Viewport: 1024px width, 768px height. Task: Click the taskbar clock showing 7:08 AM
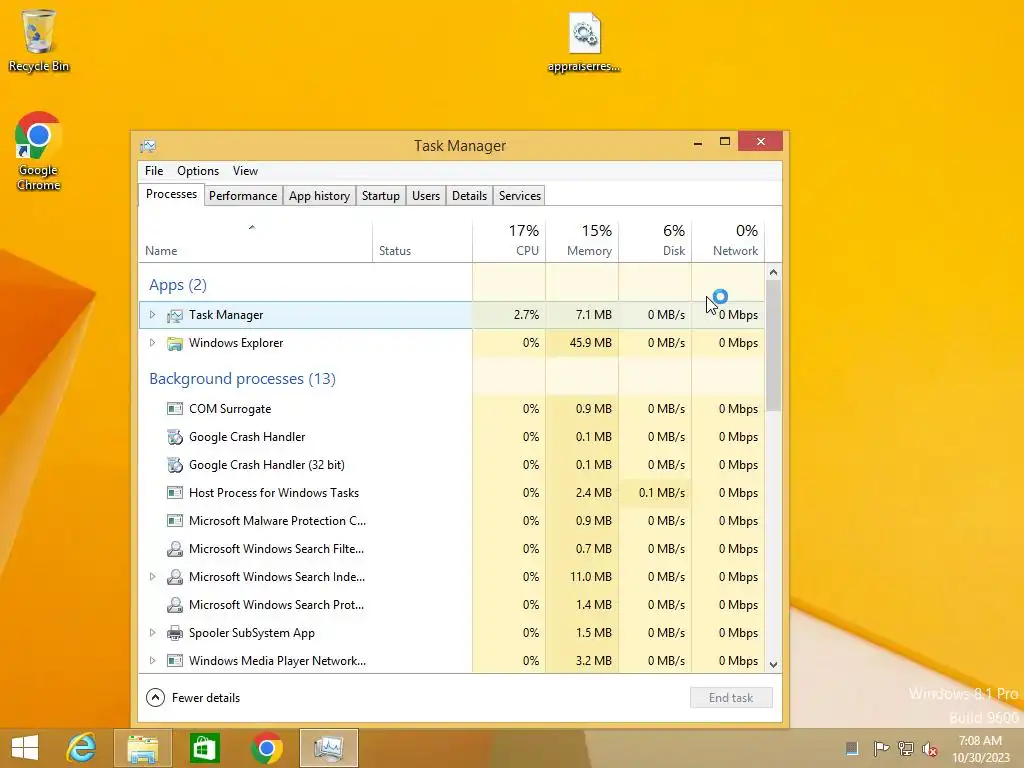click(980, 748)
